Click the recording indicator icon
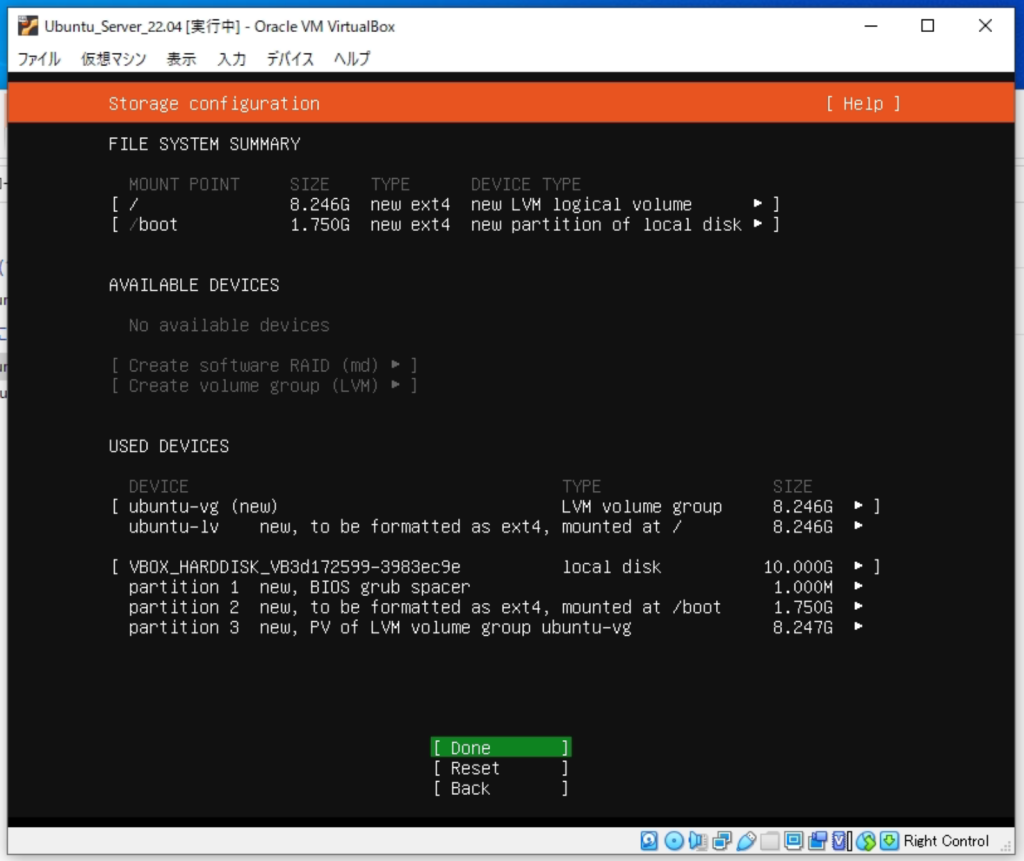 (x=817, y=841)
